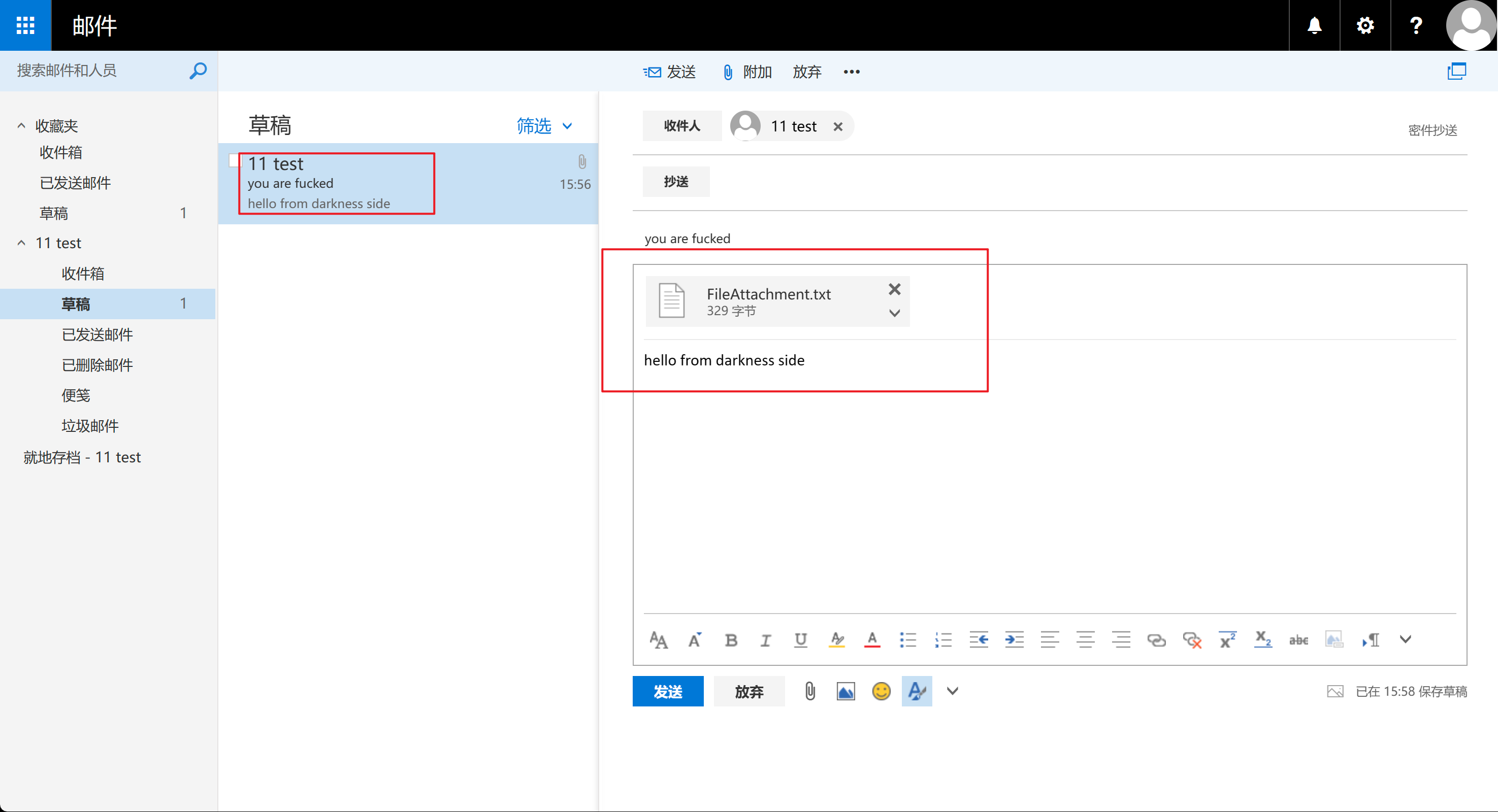Expand FileAttachment.txt options chevron

[894, 313]
